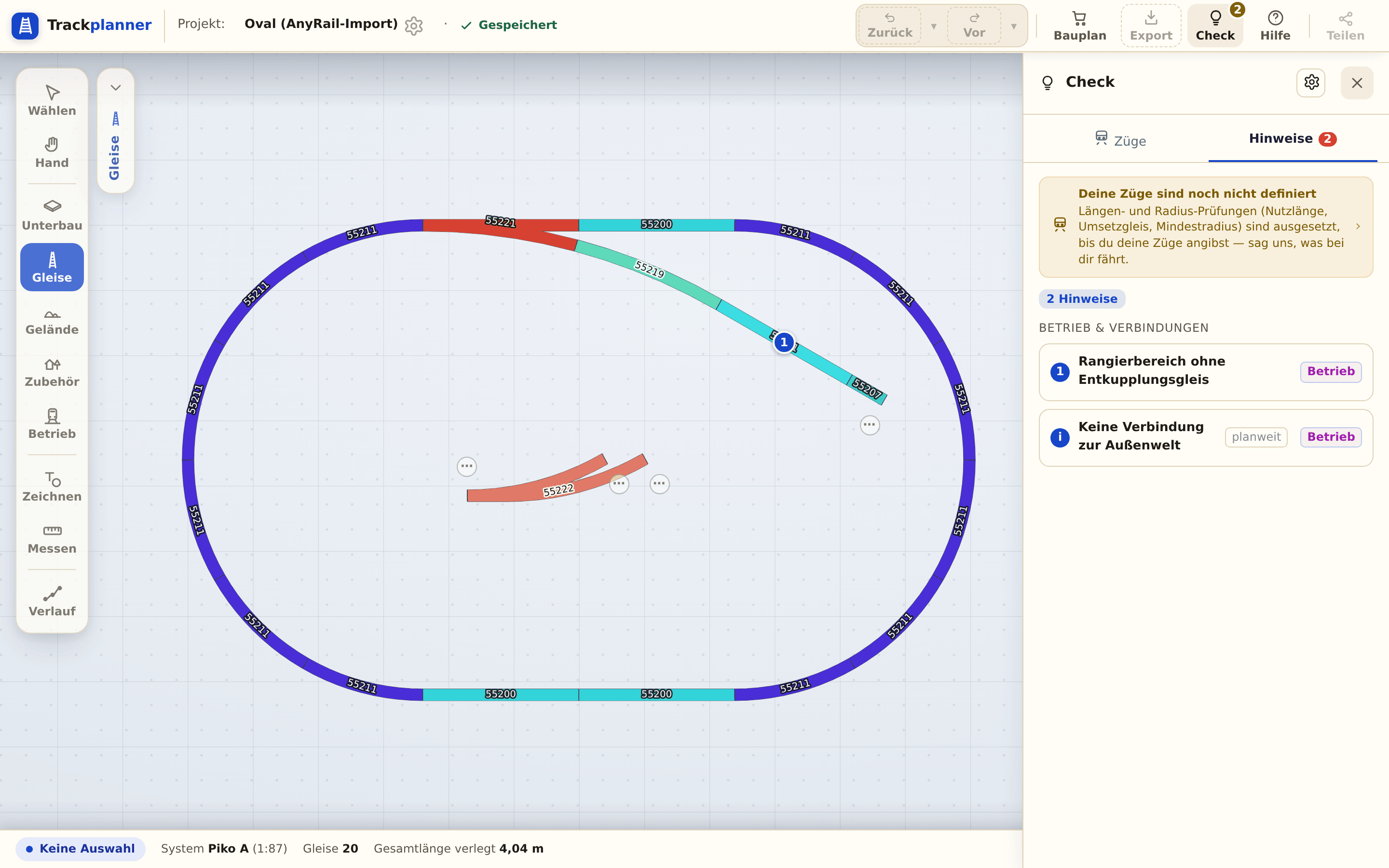The height and width of the screenshot is (868, 1389).
Task: Open the menu above the 55222 turnout left end
Action: click(x=467, y=466)
